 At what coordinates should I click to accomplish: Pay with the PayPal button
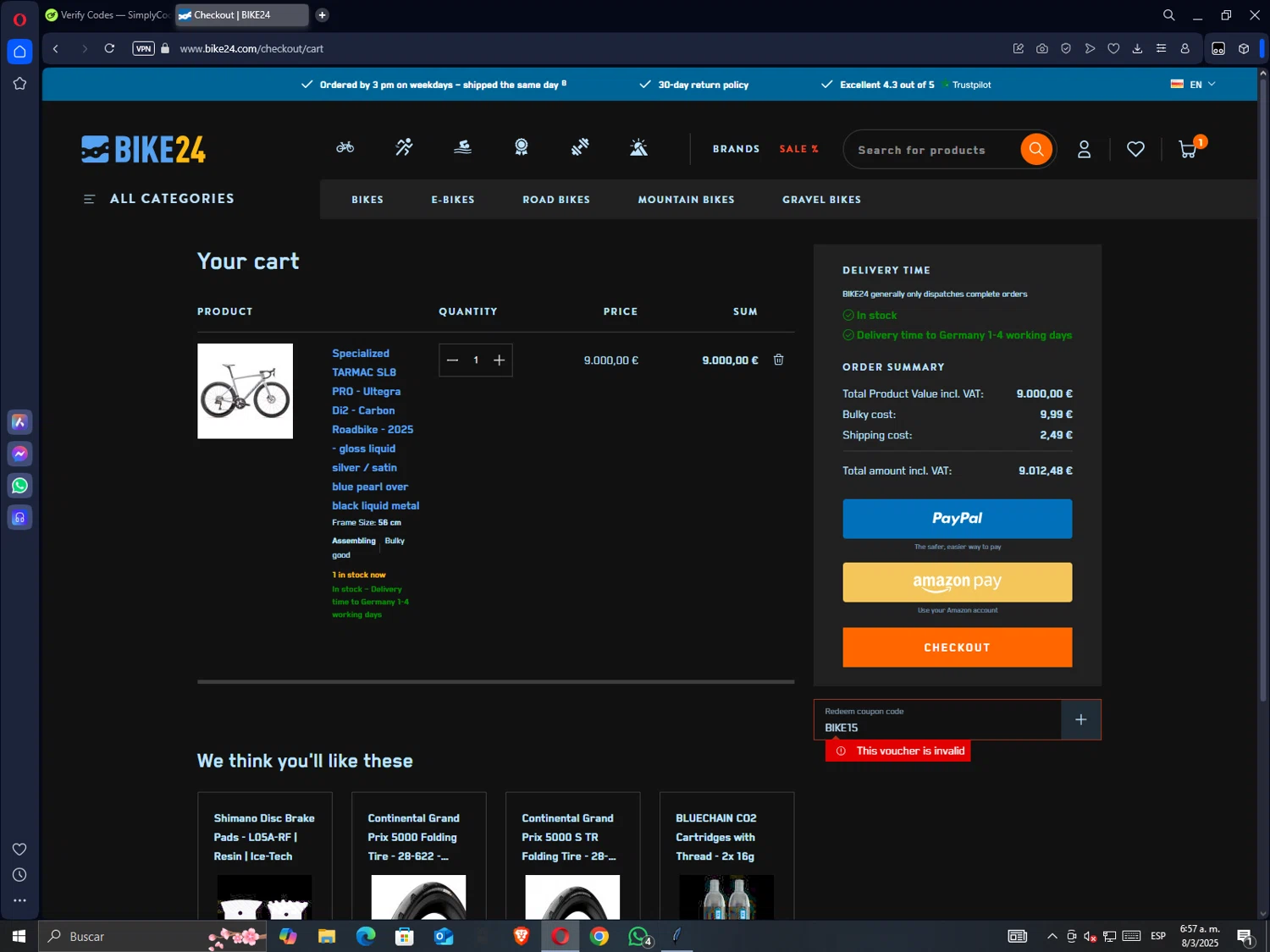(x=957, y=519)
